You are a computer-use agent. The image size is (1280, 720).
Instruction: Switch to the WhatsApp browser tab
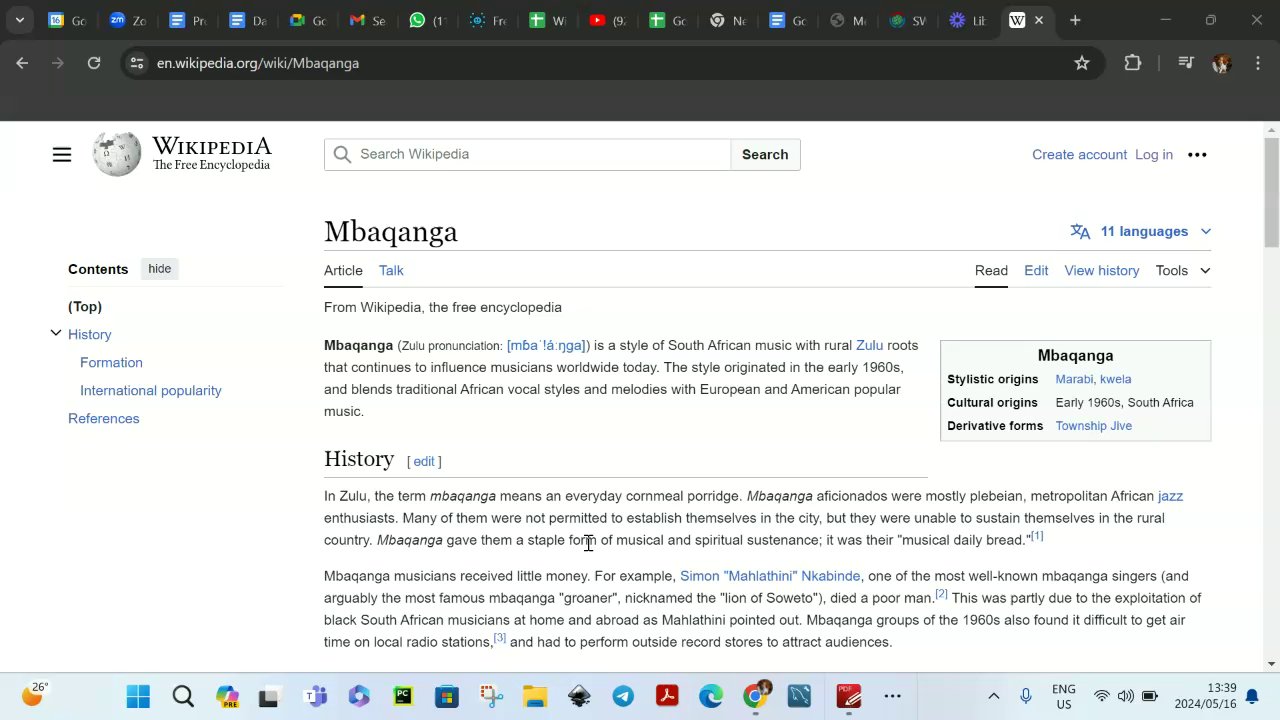tap(428, 20)
